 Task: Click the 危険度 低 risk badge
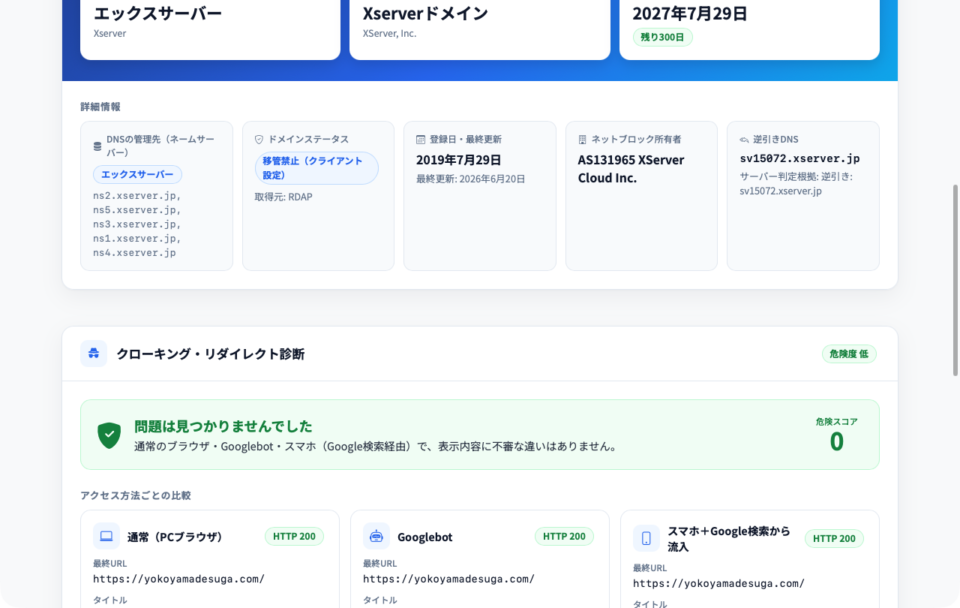[x=849, y=354]
